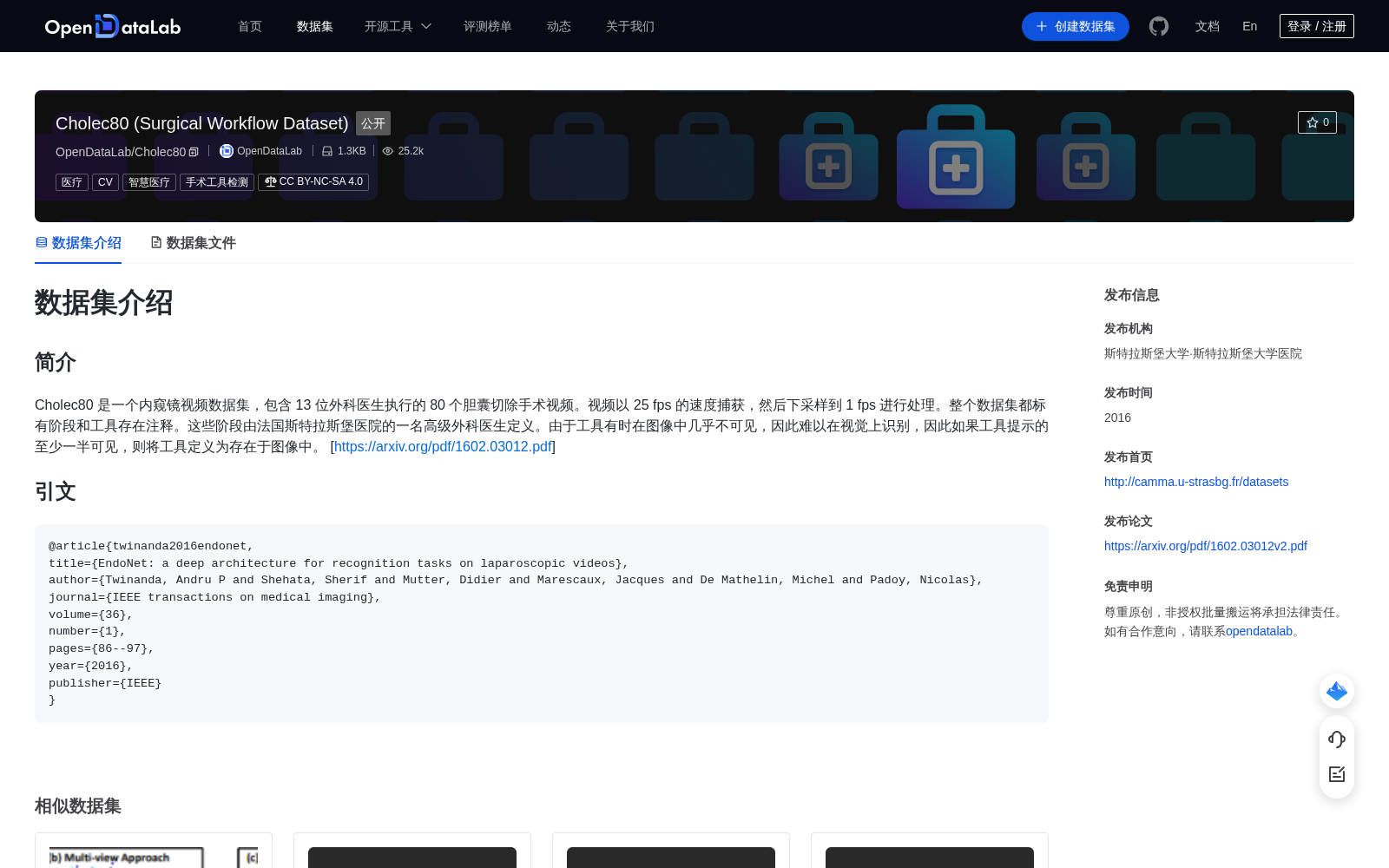
Task: Expand the 开源工具 dropdown menu
Action: coord(398,26)
